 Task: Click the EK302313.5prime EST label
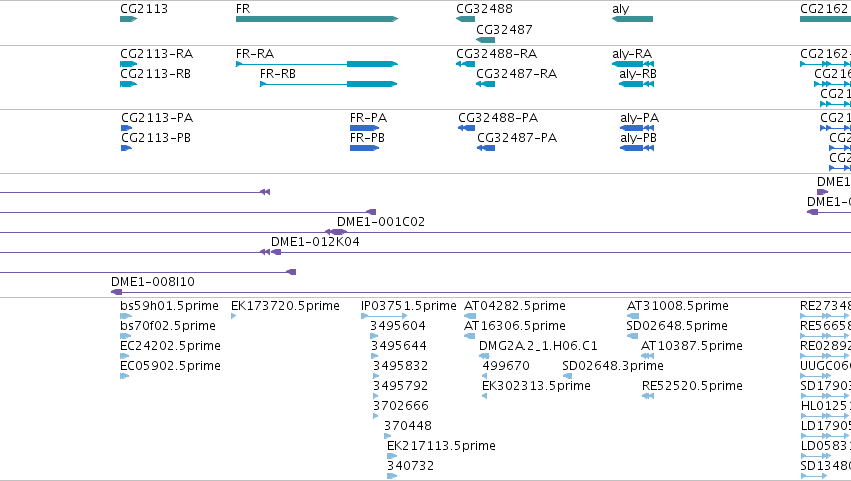pos(536,387)
